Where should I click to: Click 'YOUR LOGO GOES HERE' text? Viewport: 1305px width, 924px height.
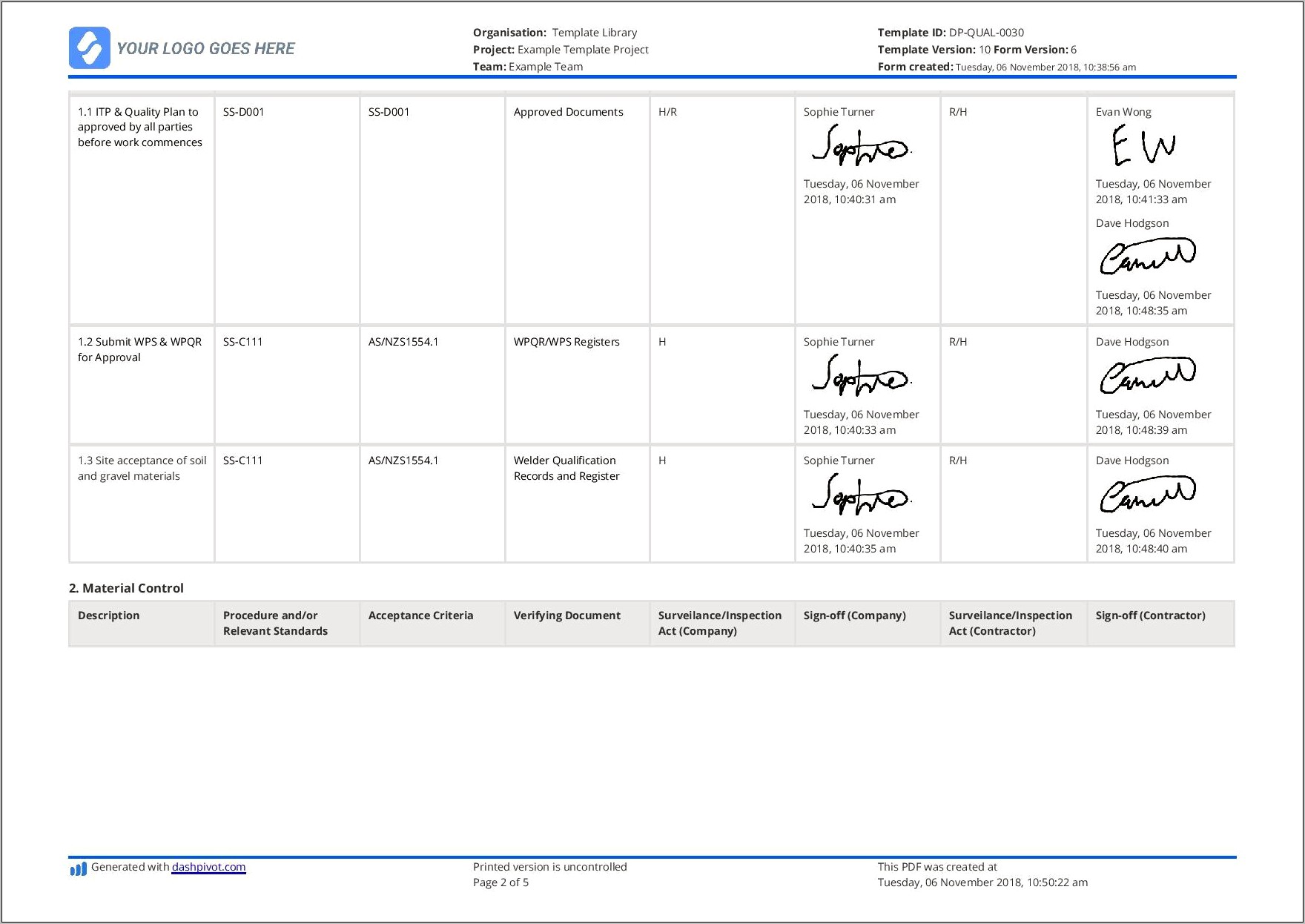[x=205, y=49]
